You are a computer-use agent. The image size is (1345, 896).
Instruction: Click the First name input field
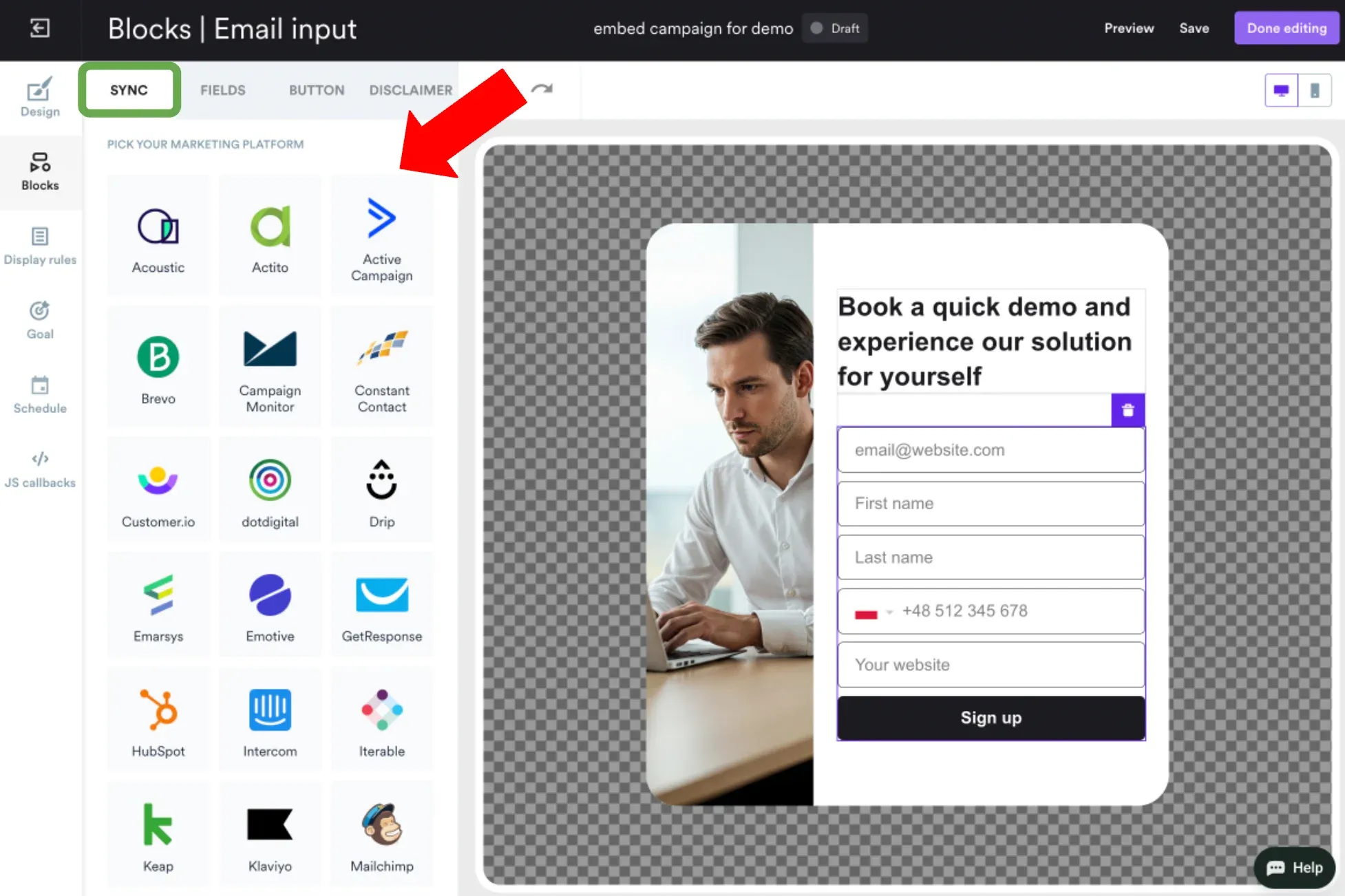991,504
